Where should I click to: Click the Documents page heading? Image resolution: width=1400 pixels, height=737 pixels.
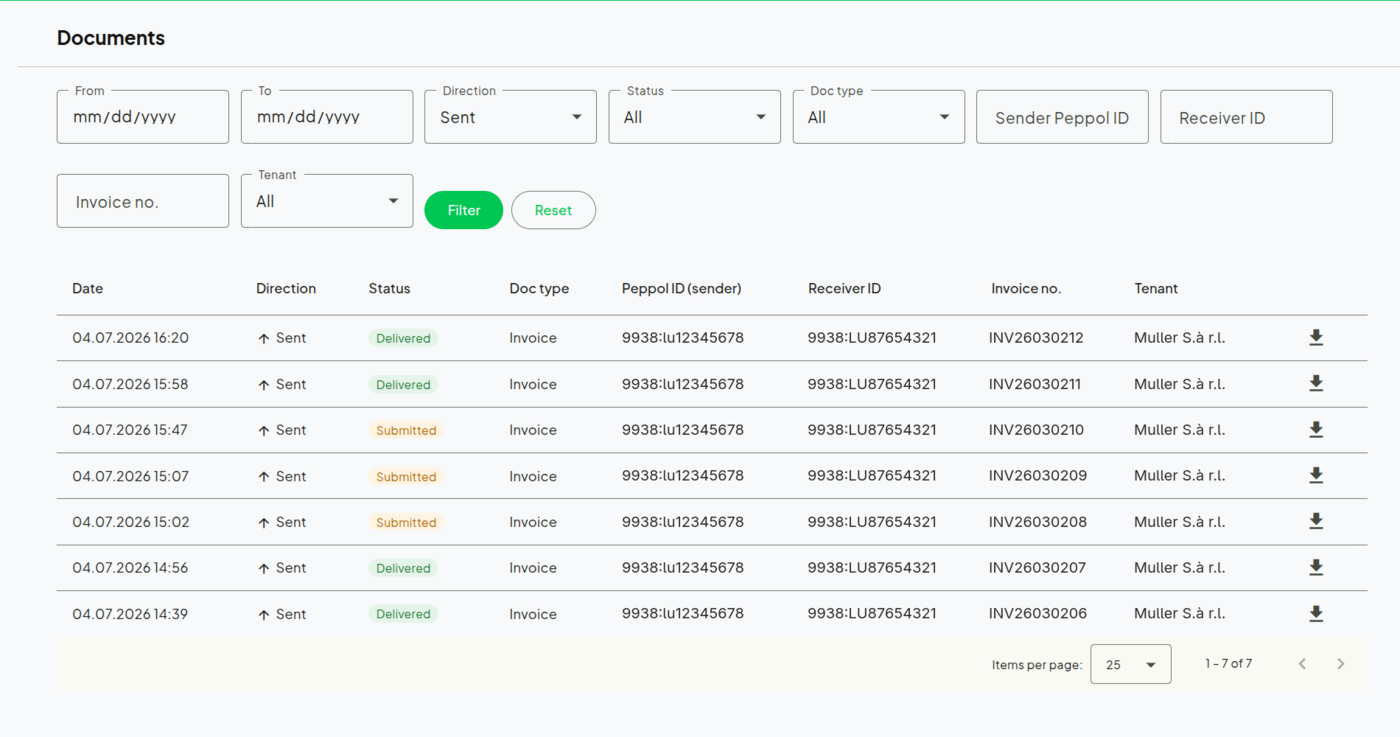coord(111,38)
